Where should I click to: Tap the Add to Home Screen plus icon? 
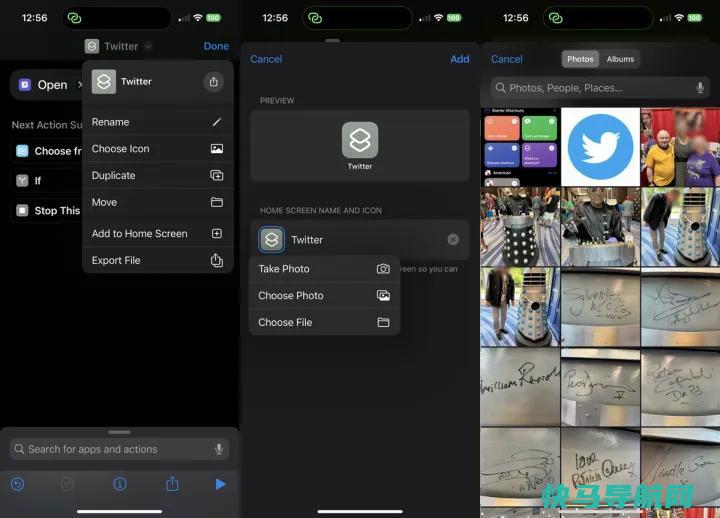(x=217, y=233)
